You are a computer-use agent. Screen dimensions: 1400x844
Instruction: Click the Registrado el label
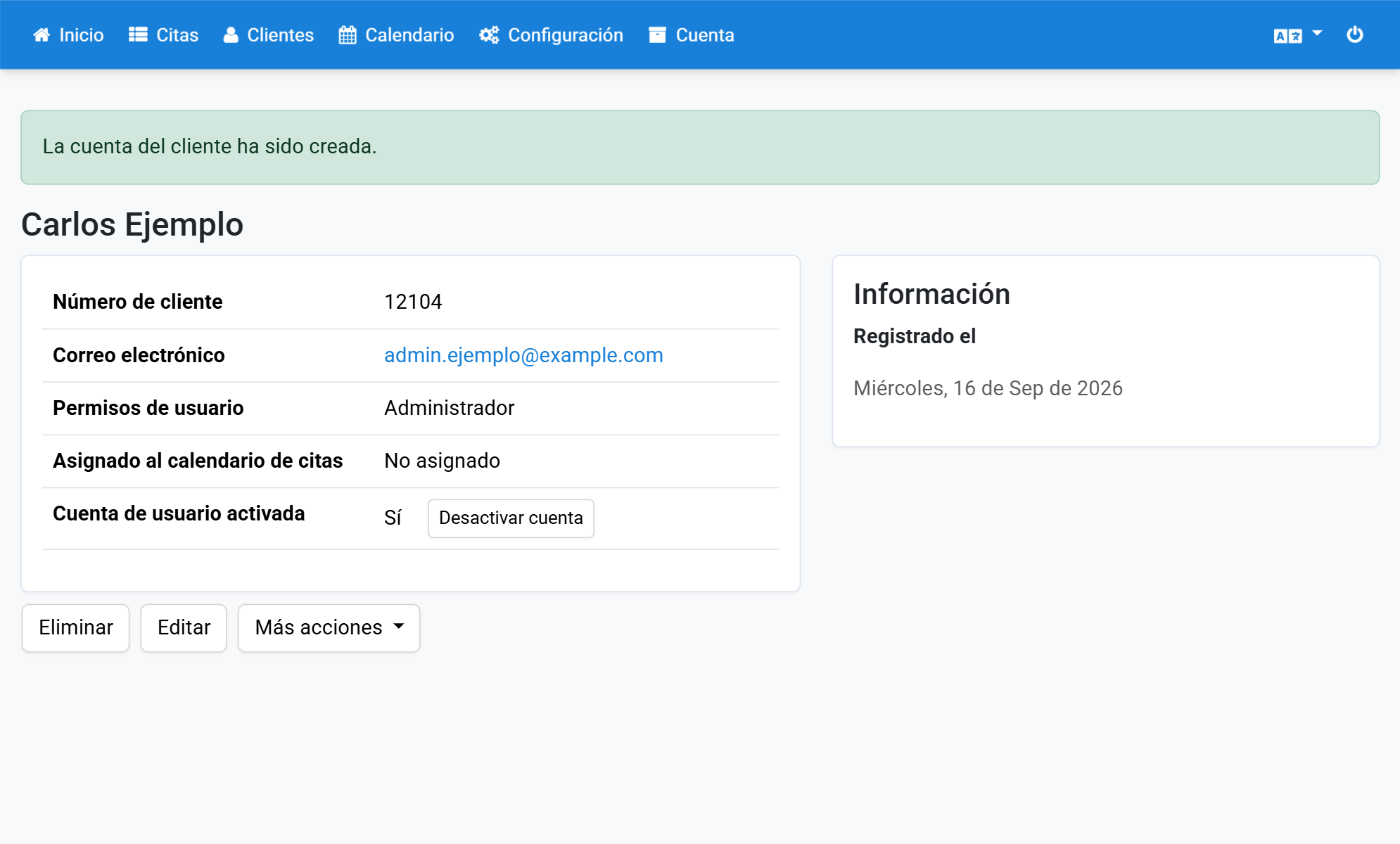(x=915, y=336)
